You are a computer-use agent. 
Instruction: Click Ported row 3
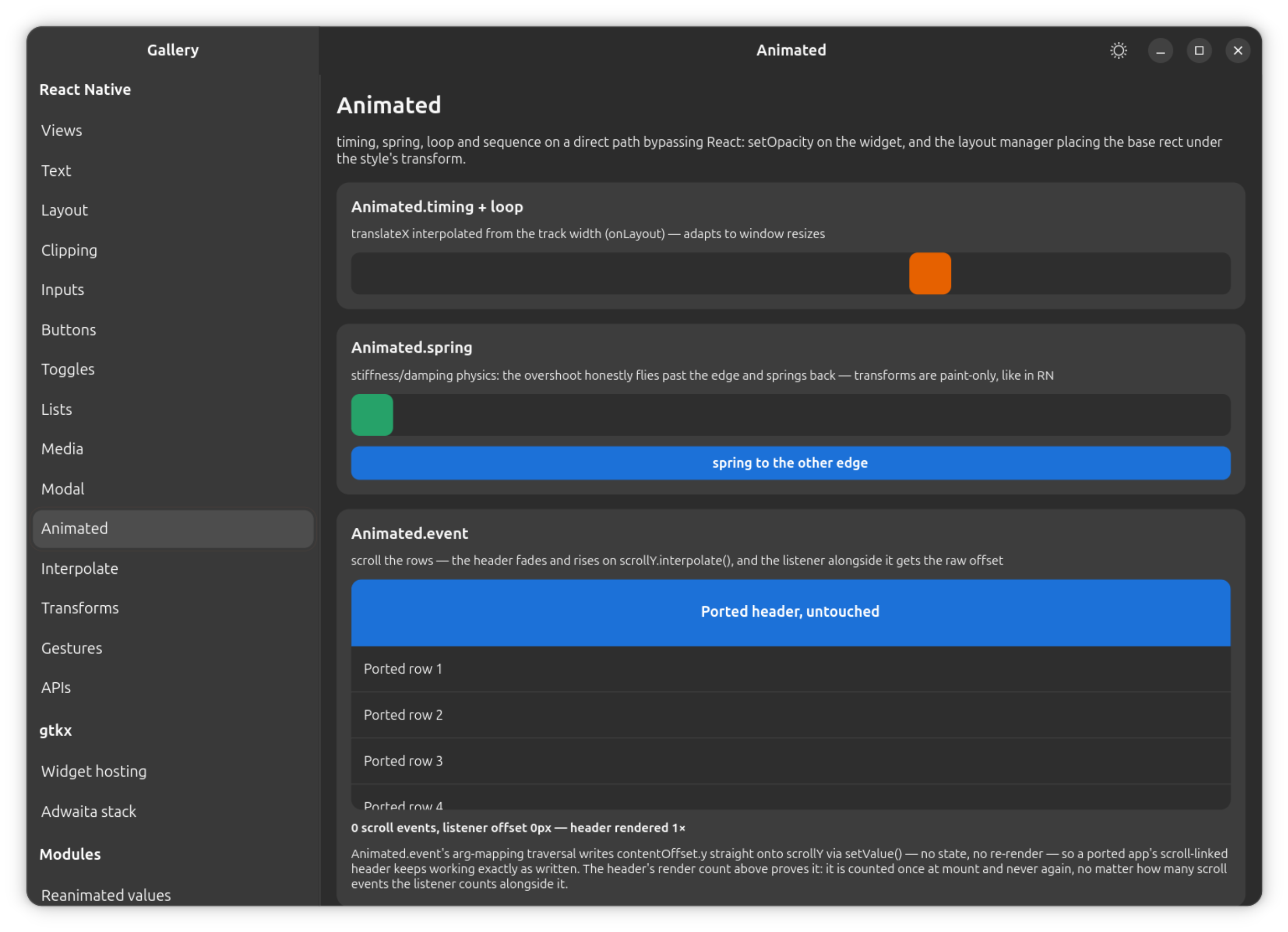pyautogui.click(x=791, y=761)
